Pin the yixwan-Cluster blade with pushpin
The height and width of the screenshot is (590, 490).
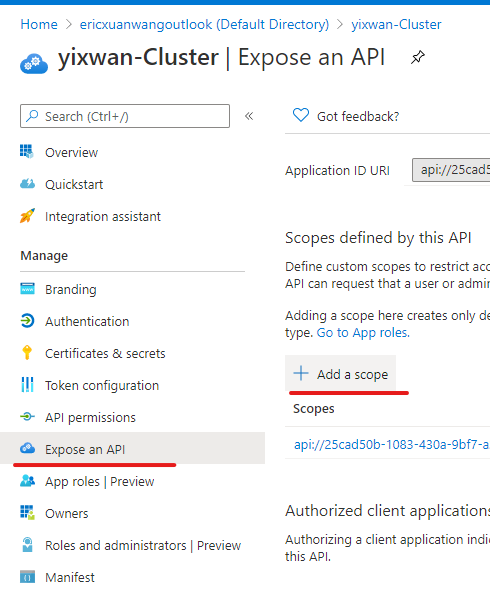[x=417, y=57]
